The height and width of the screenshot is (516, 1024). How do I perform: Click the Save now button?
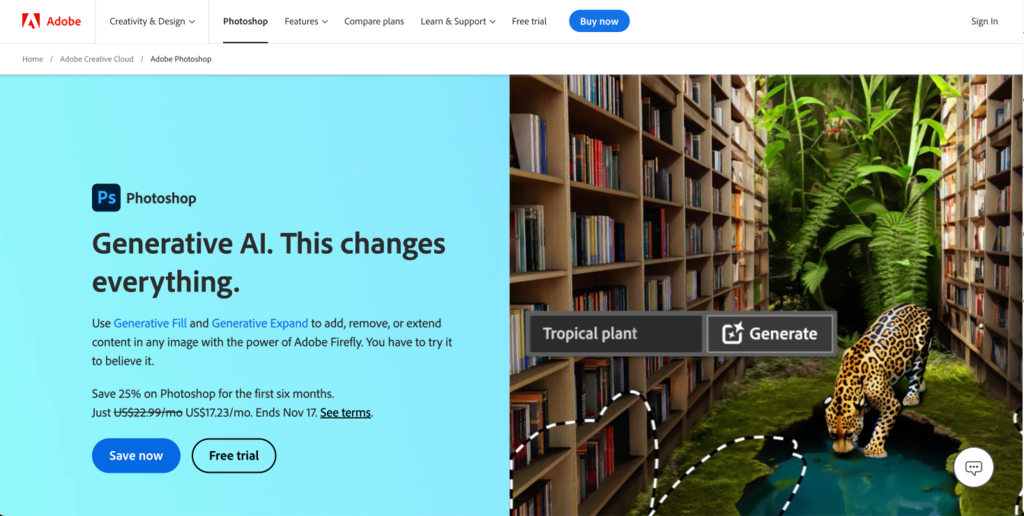pos(136,456)
